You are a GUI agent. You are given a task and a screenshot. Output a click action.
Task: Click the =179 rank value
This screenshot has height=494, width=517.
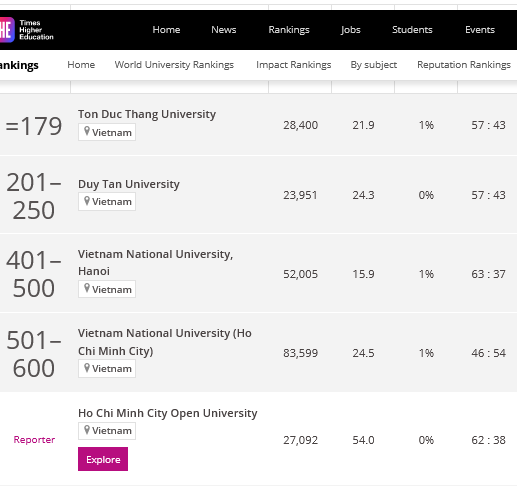[34, 126]
